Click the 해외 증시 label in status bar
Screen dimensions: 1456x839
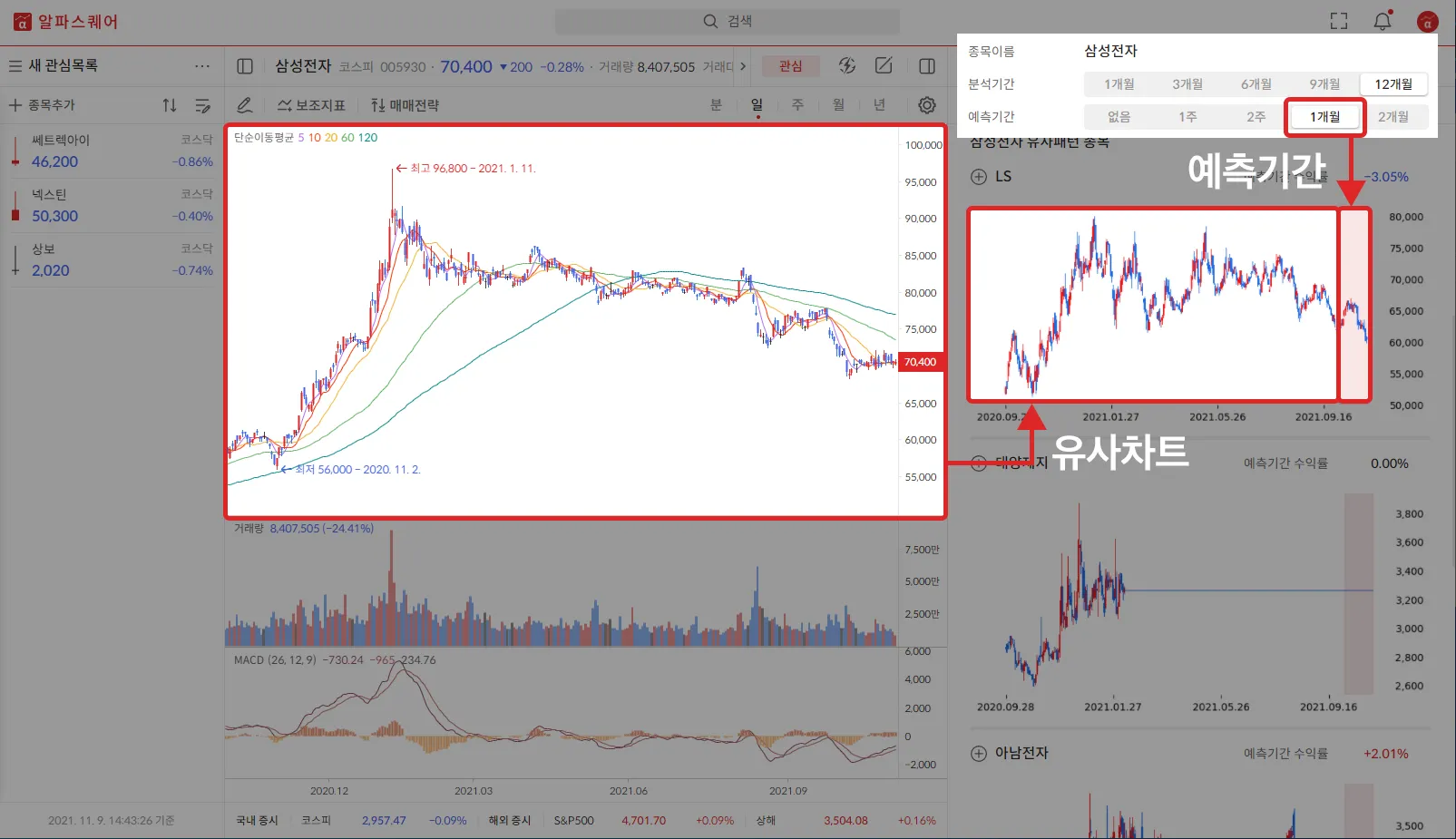coord(510,821)
